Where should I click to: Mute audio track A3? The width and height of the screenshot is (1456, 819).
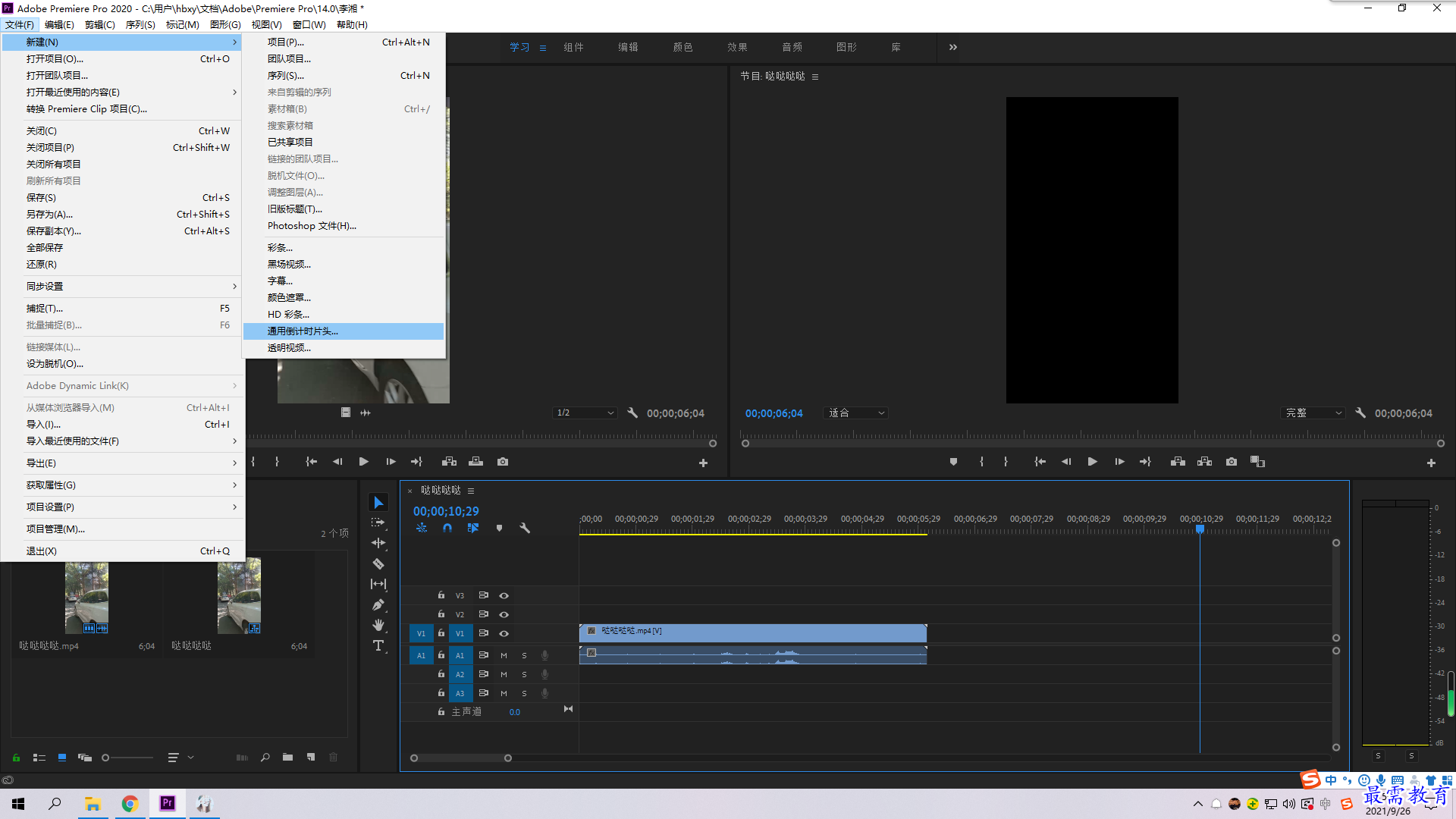[x=504, y=693]
